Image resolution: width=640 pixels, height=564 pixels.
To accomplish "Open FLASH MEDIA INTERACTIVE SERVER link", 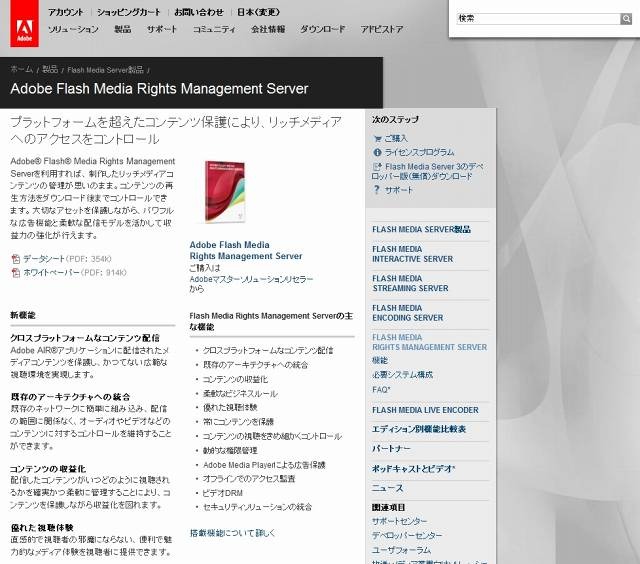I will click(412, 254).
